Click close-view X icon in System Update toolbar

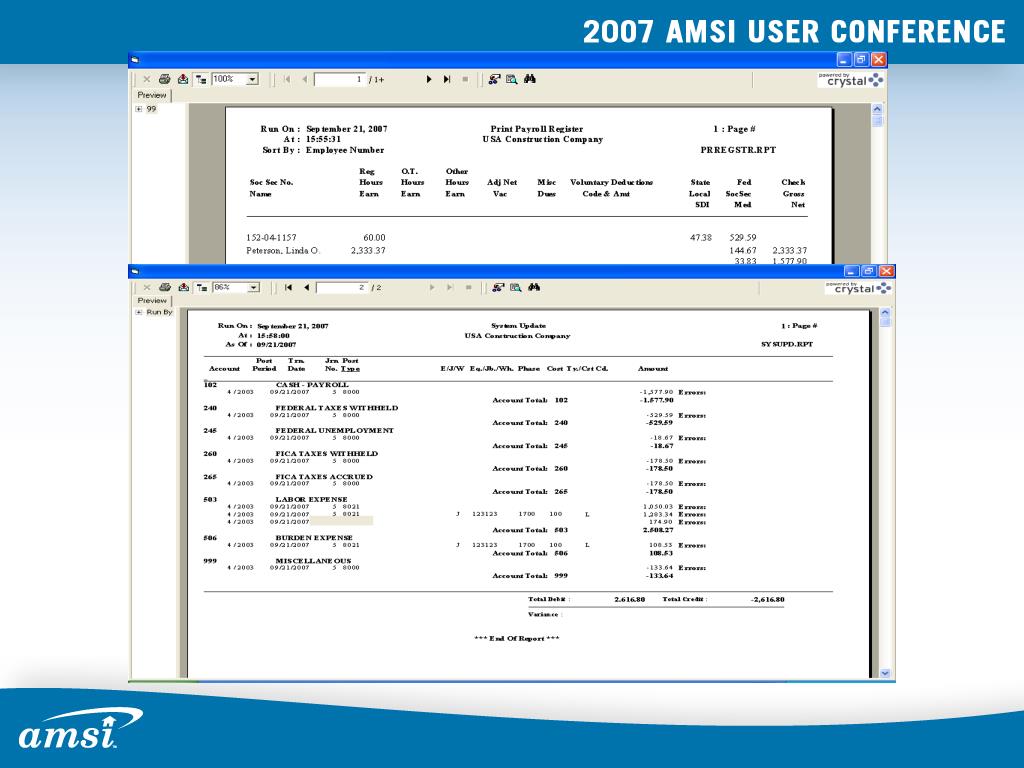[x=147, y=287]
